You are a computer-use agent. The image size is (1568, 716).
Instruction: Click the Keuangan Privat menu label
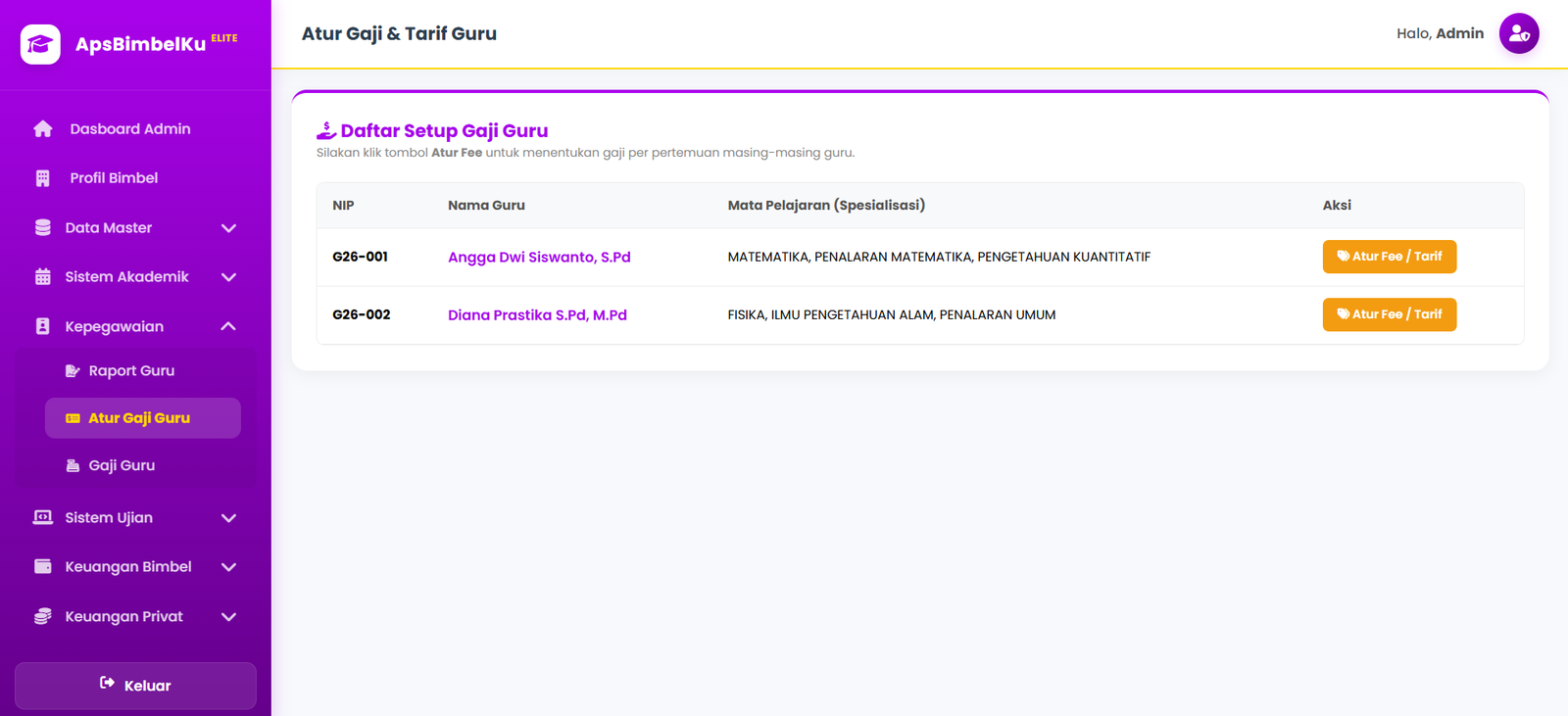point(124,617)
